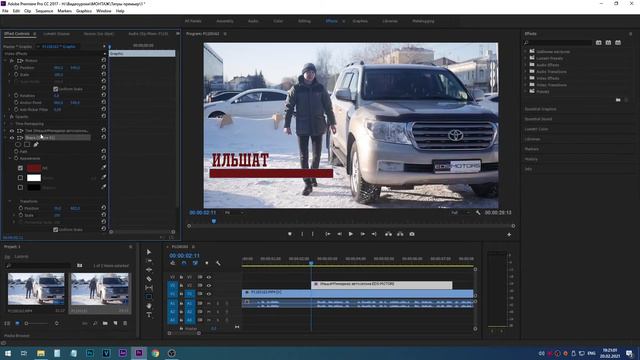Image resolution: width=640 pixels, height=360 pixels.
Task: Create ellipse mask in Shape effect
Action: click(18, 144)
